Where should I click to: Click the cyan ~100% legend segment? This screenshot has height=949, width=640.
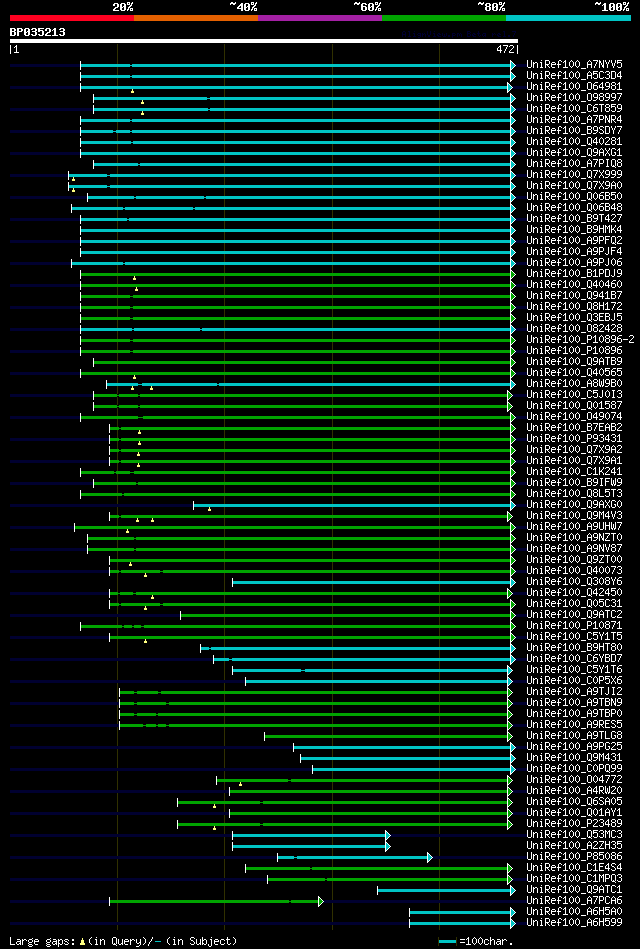pos(568,18)
